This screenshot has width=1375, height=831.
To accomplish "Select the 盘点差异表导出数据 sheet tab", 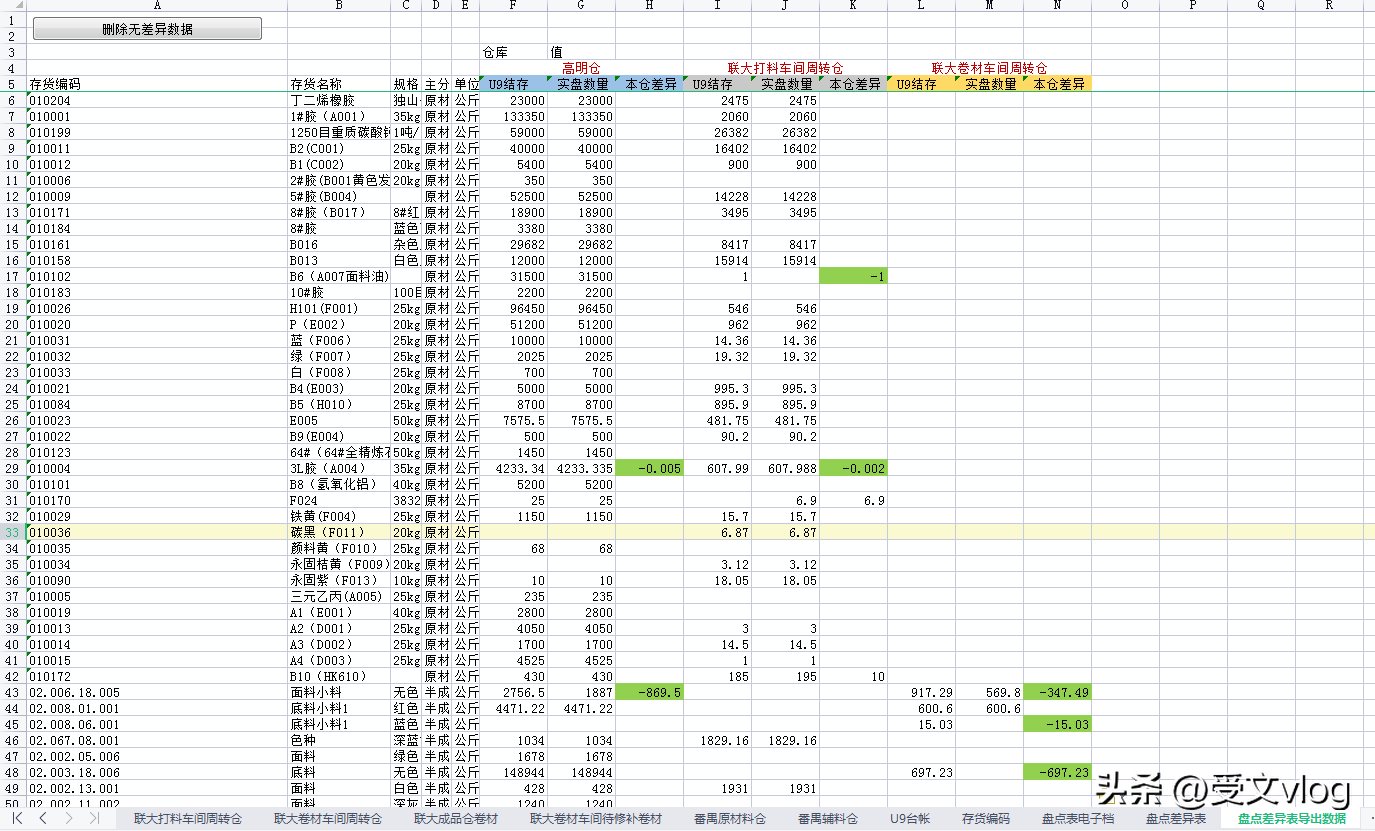I will pyautogui.click(x=1292, y=818).
